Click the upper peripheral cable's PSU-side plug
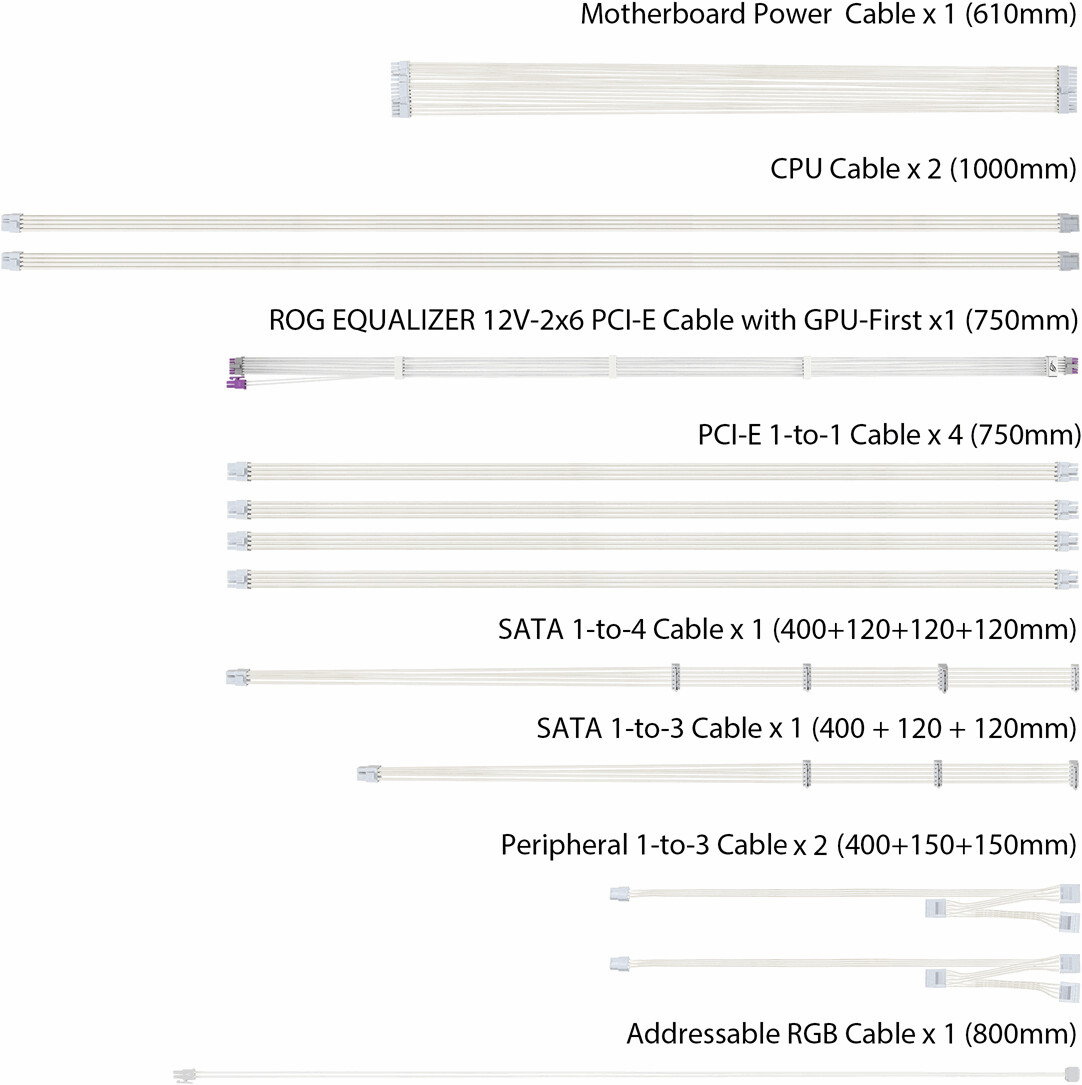The width and height of the screenshot is (1082, 1085). pyautogui.click(x=619, y=894)
